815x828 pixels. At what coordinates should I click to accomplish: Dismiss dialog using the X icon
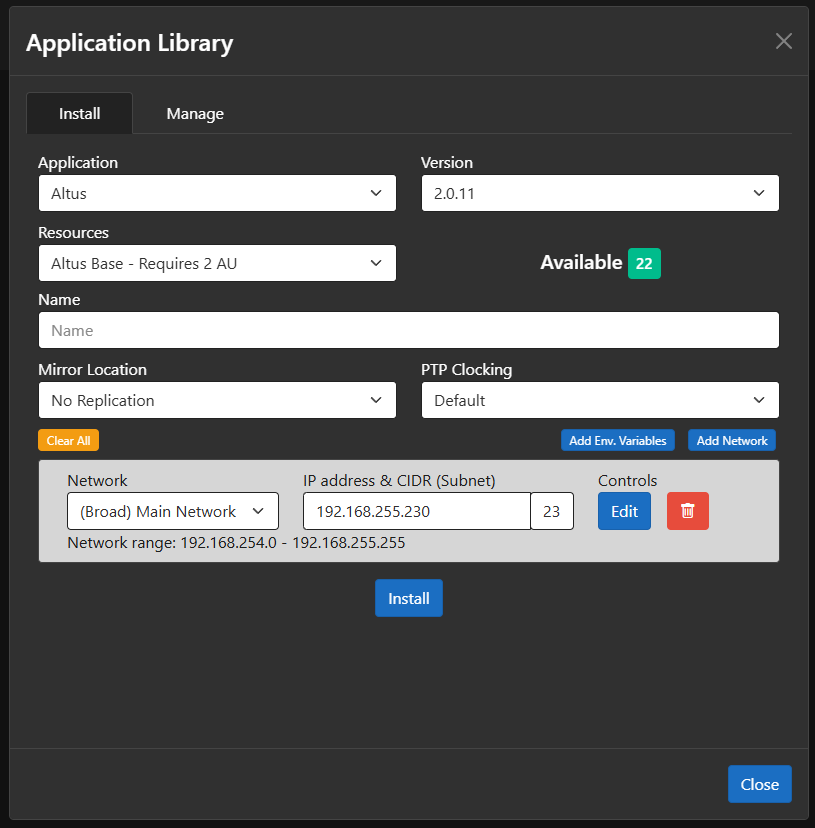coord(784,41)
